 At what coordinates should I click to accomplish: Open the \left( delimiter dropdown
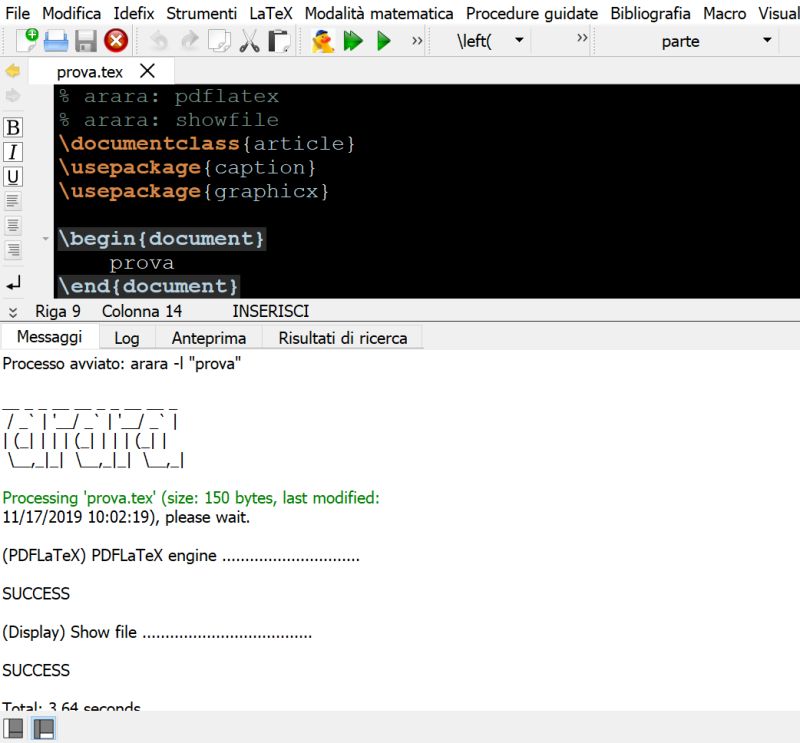519,40
